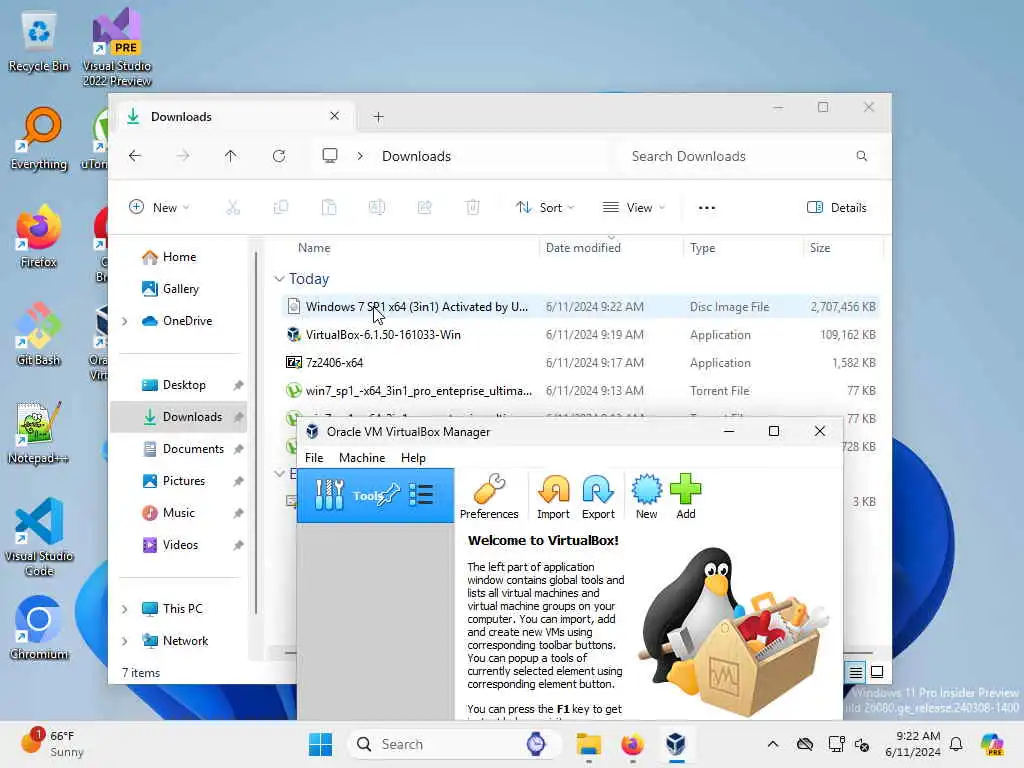Switch Explorer to details list view

point(856,672)
